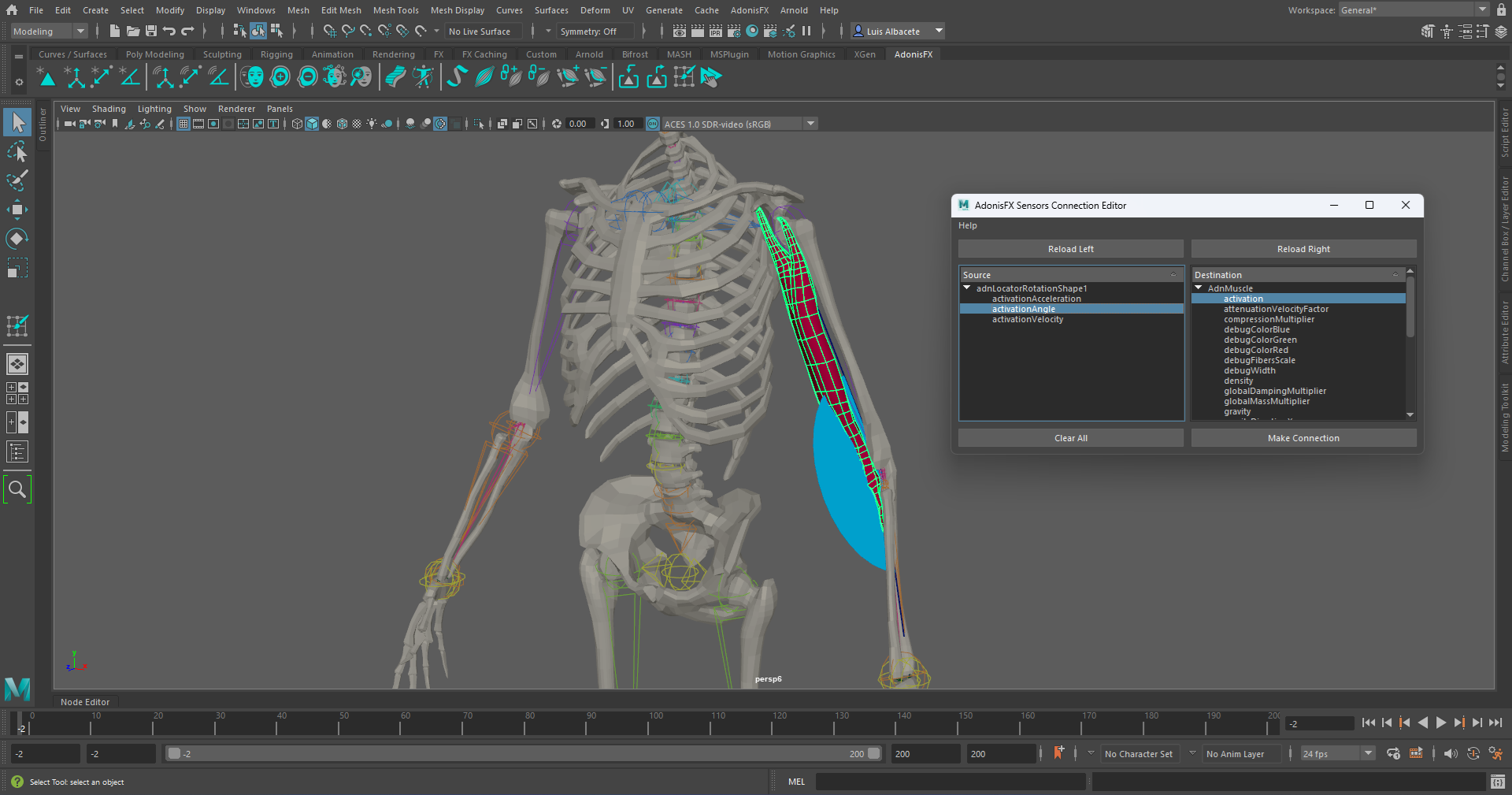Activate the Move tool in toolbox
The height and width of the screenshot is (795, 1512).
click(x=17, y=210)
